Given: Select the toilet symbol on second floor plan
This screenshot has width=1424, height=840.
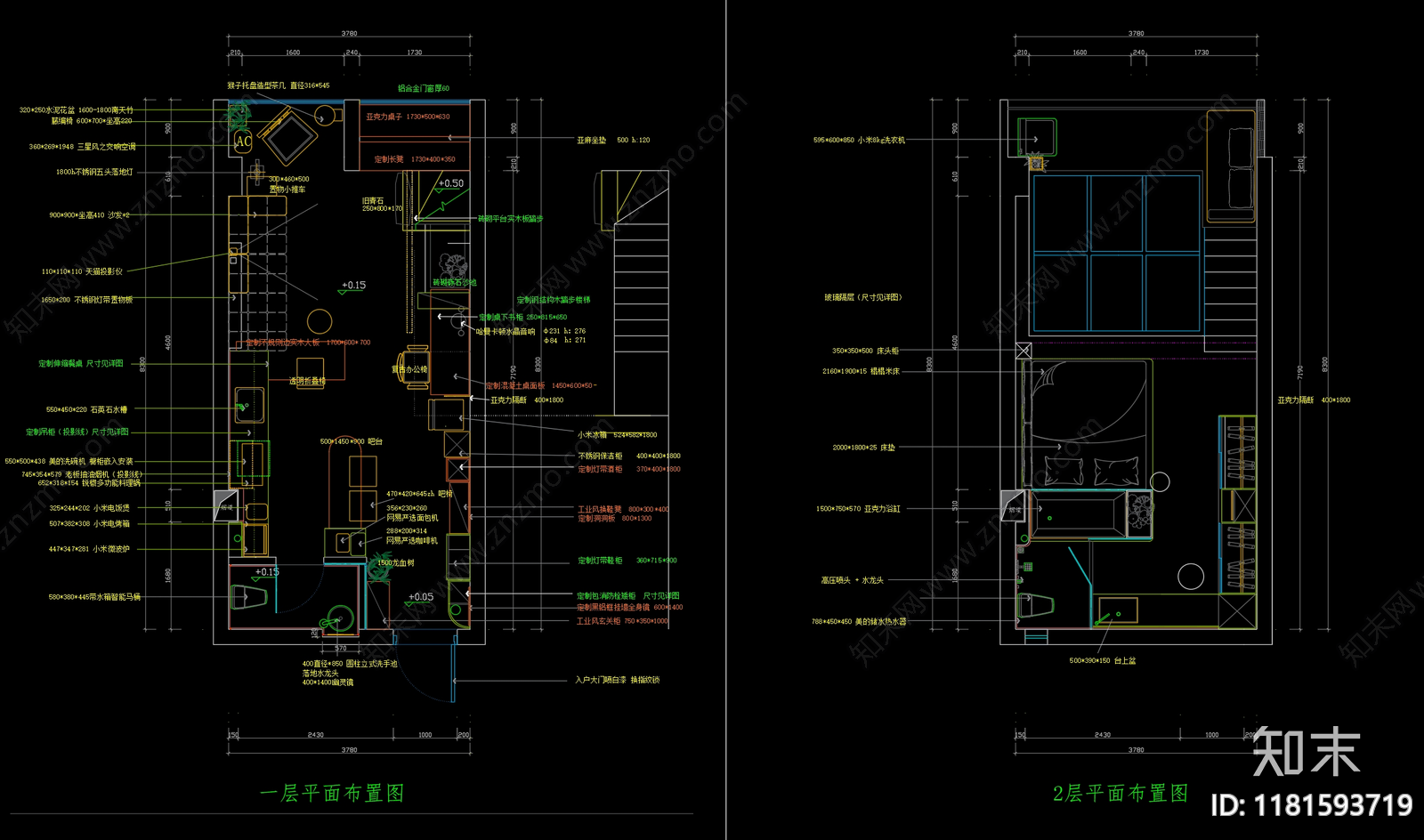Looking at the screenshot, I should 1036,606.
